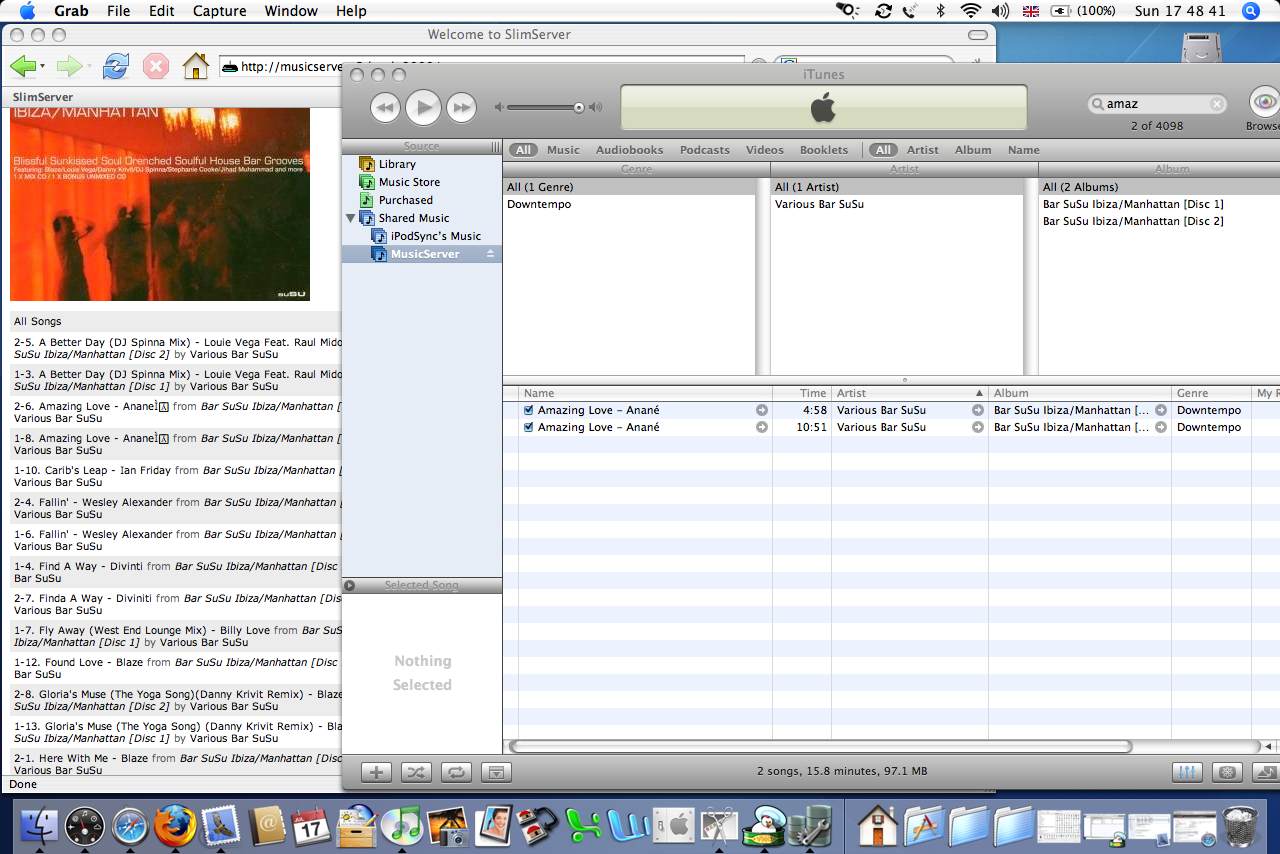Screen dimensions: 1280x854
Task: Select Bar SuSu Ibiza/Manhattan [Disc 1] album
Action: pyautogui.click(x=1132, y=204)
